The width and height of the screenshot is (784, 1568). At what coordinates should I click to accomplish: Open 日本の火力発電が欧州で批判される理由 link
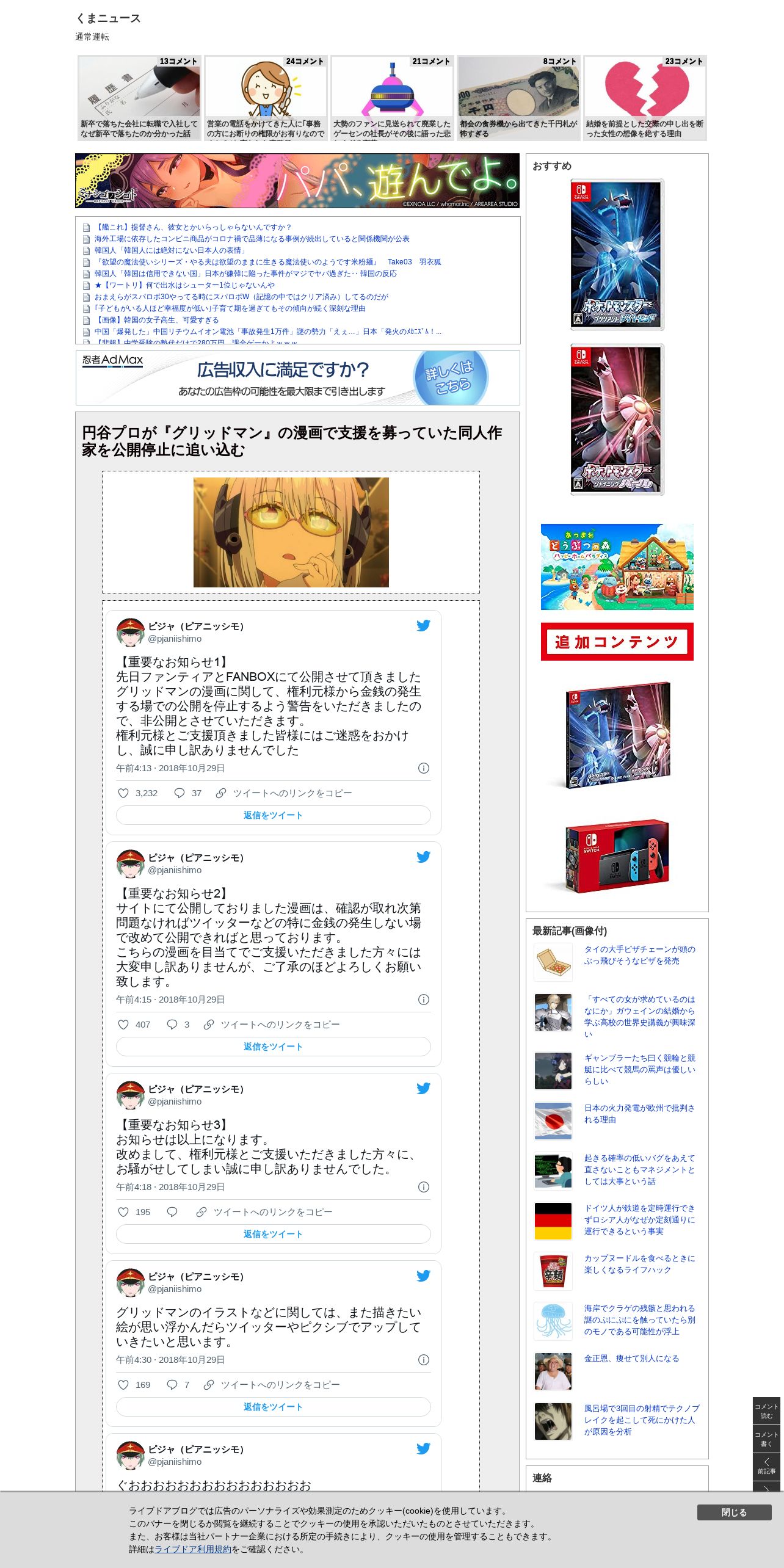pos(639,1114)
